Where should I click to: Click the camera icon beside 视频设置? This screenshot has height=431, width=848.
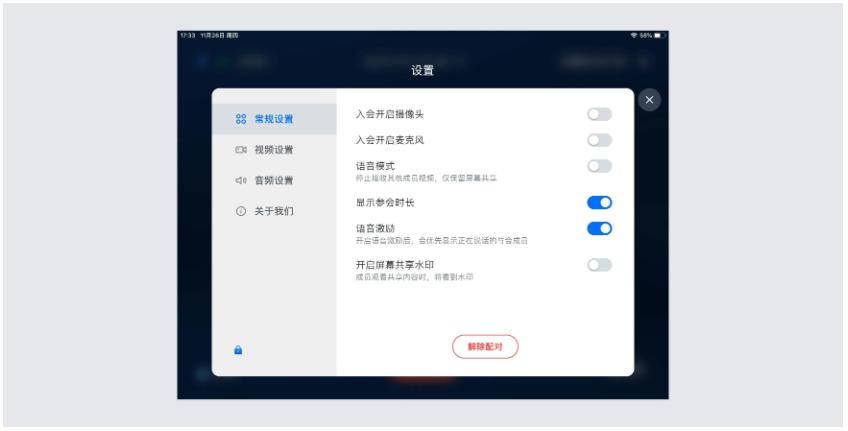[241, 150]
